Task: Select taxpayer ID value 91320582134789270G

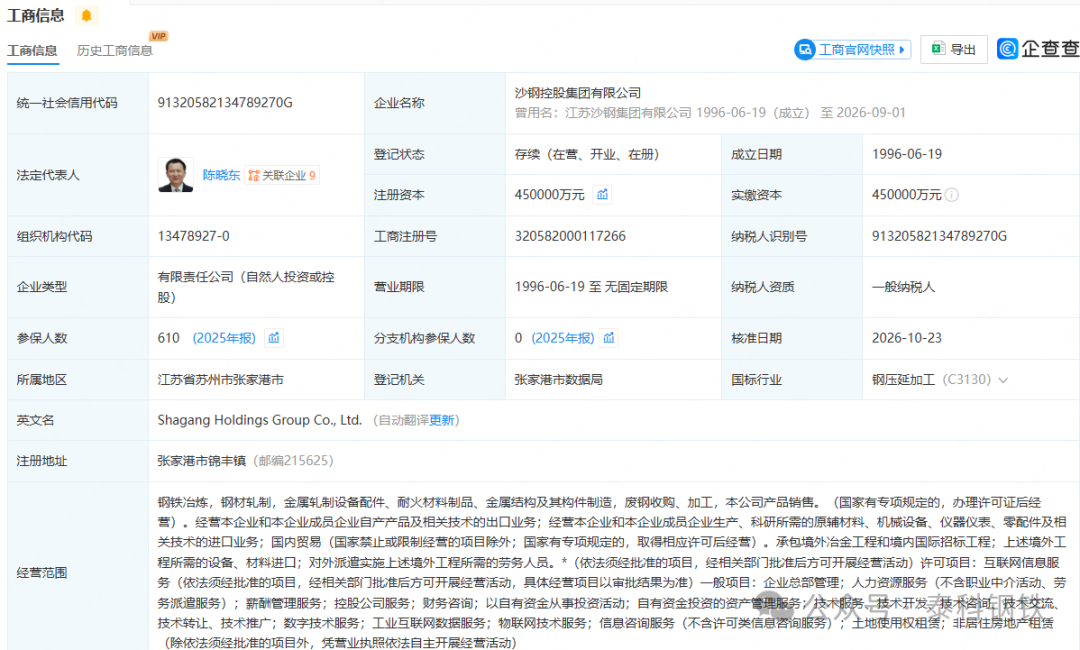Action: click(939, 236)
